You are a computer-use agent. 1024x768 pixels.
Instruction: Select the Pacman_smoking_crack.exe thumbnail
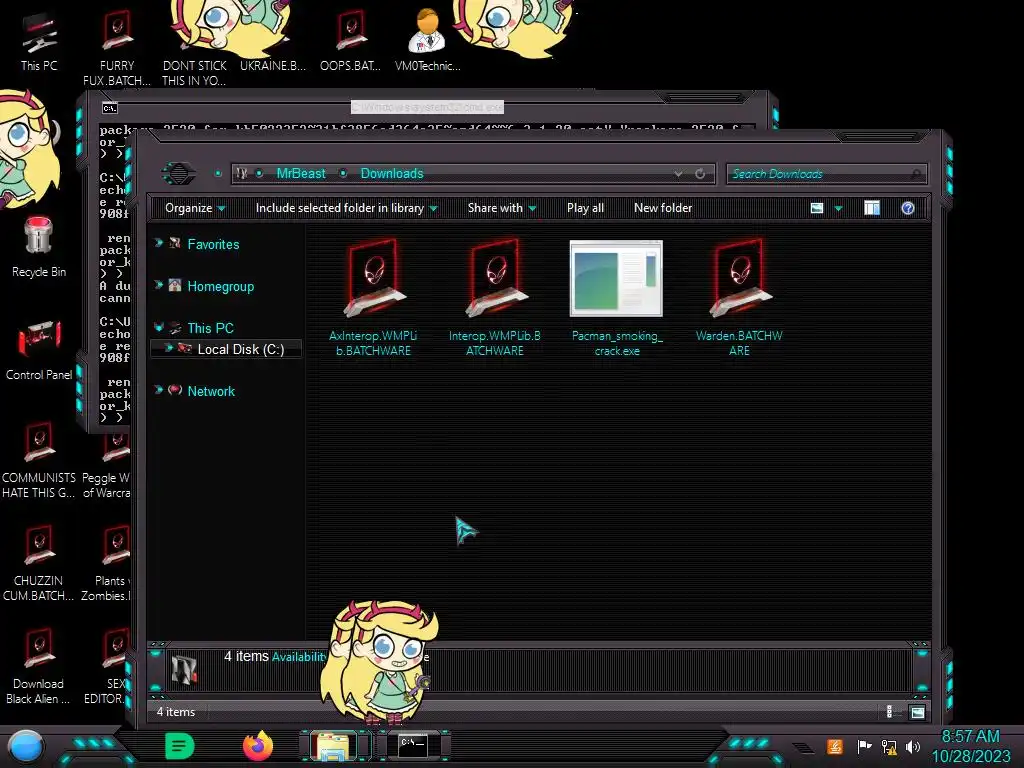click(x=616, y=279)
